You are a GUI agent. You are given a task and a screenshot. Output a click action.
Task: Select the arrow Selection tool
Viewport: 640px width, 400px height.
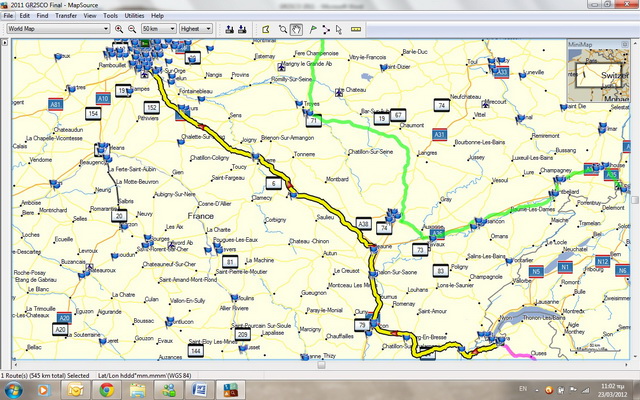[x=340, y=29]
